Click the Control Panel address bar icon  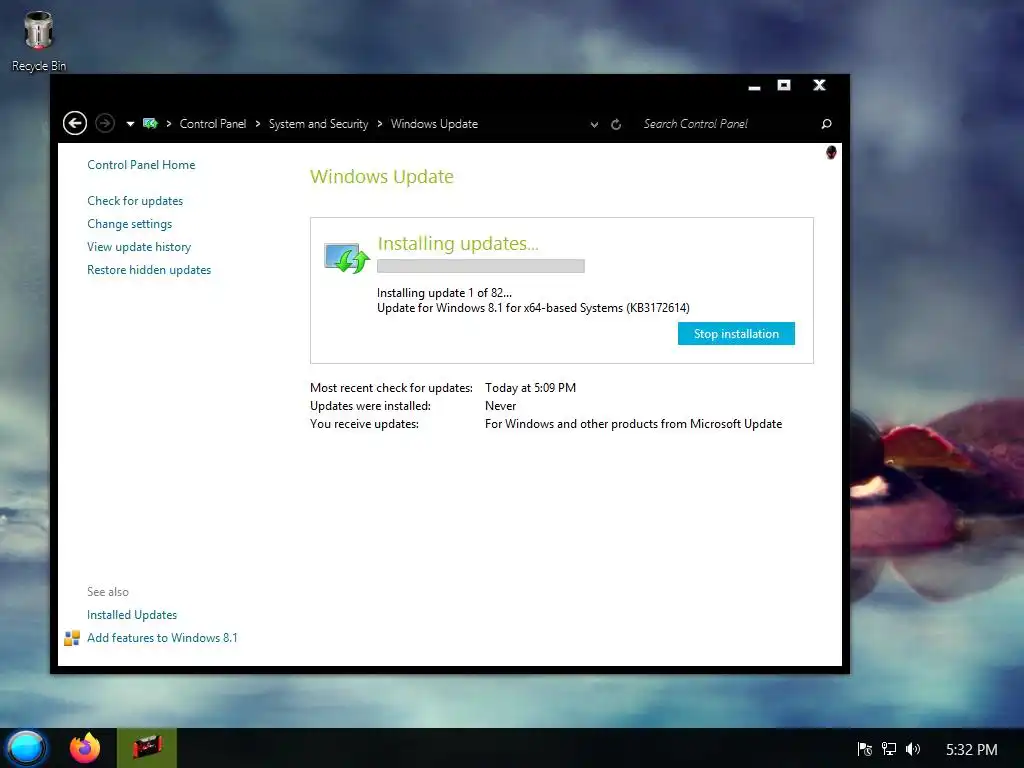tap(150, 123)
